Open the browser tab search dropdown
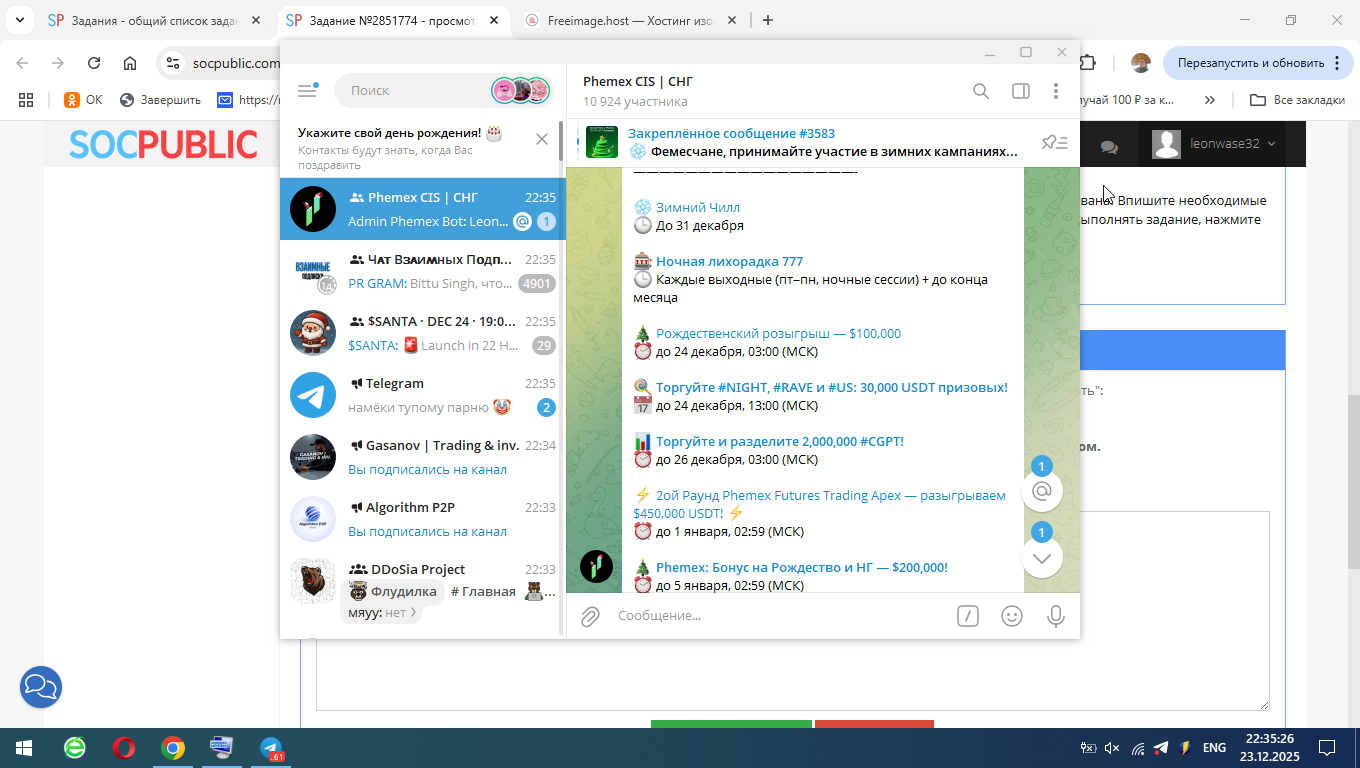The width and height of the screenshot is (1360, 768). pyautogui.click(x=20, y=20)
